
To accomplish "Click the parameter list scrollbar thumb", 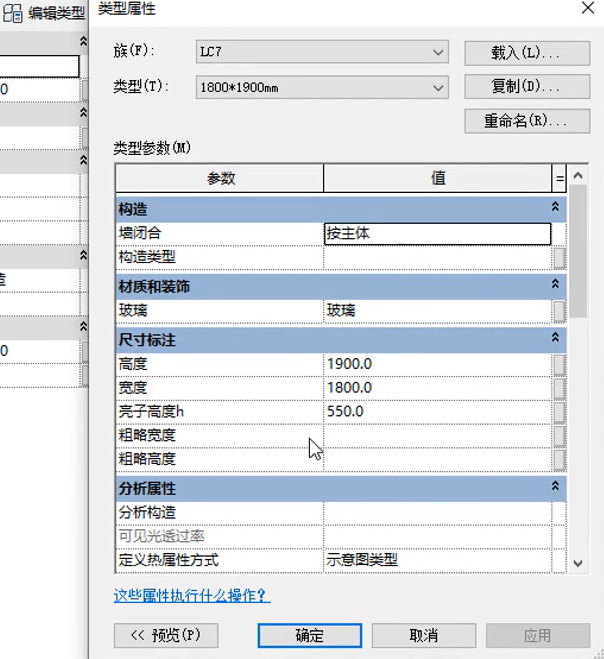I will click(578, 251).
